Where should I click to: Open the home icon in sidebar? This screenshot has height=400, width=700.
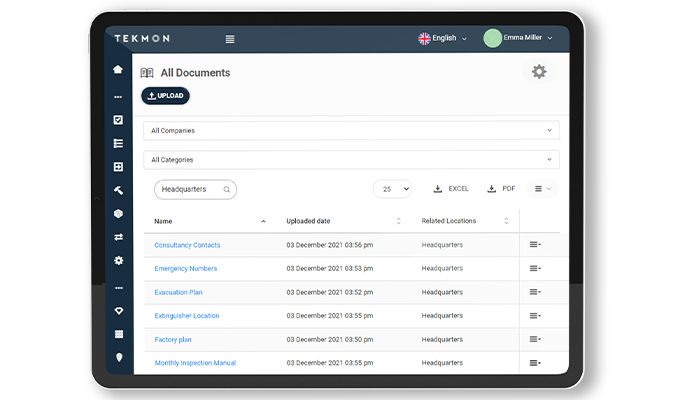pyautogui.click(x=118, y=69)
